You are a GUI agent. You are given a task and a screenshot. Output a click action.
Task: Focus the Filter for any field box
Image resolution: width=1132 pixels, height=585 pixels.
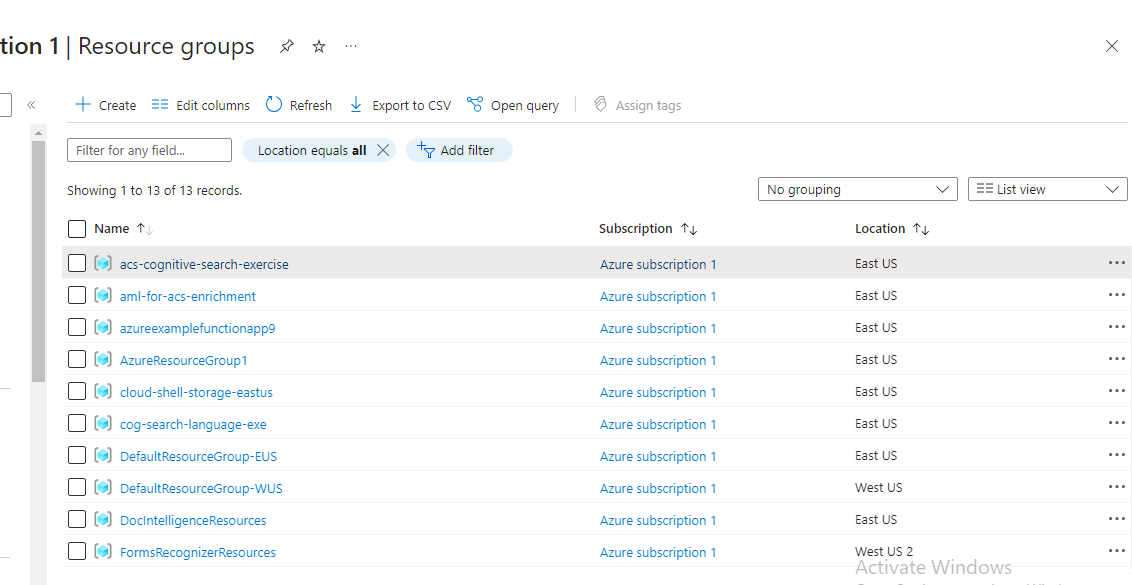pyautogui.click(x=149, y=150)
